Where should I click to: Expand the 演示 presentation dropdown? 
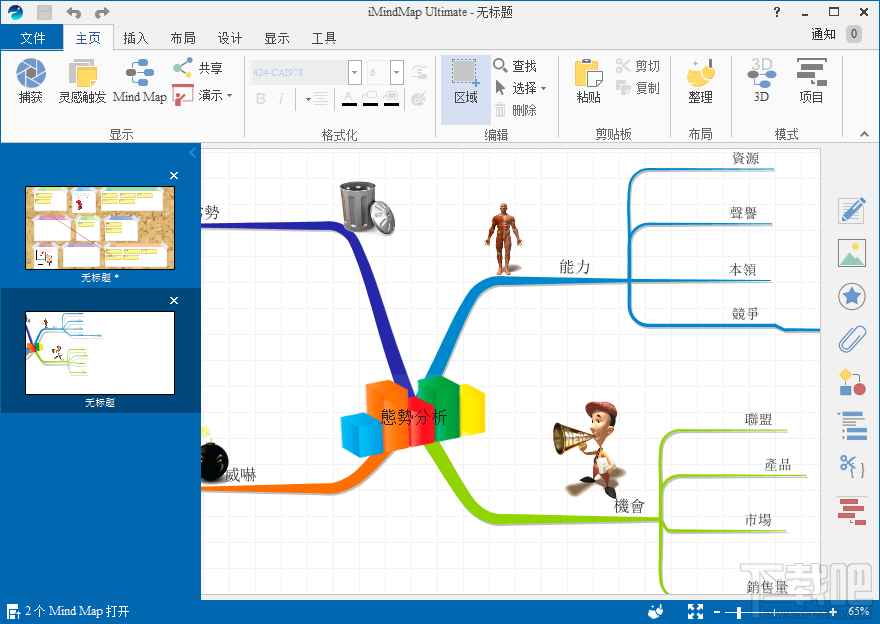[x=230, y=96]
